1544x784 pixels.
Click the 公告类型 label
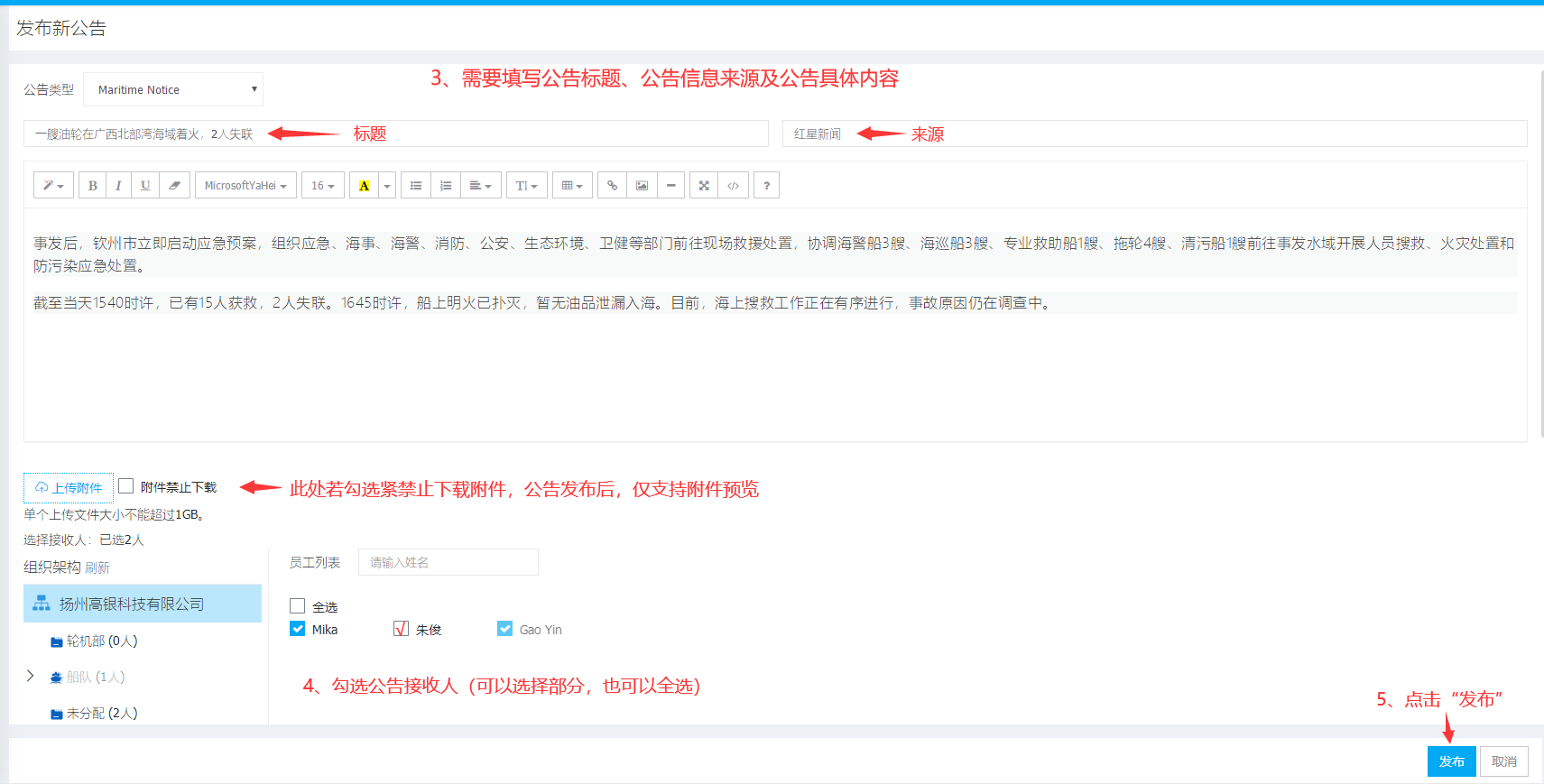coord(49,89)
